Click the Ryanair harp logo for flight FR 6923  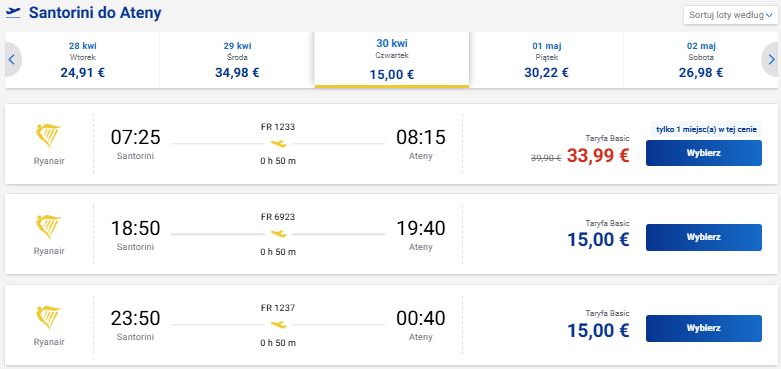point(49,227)
